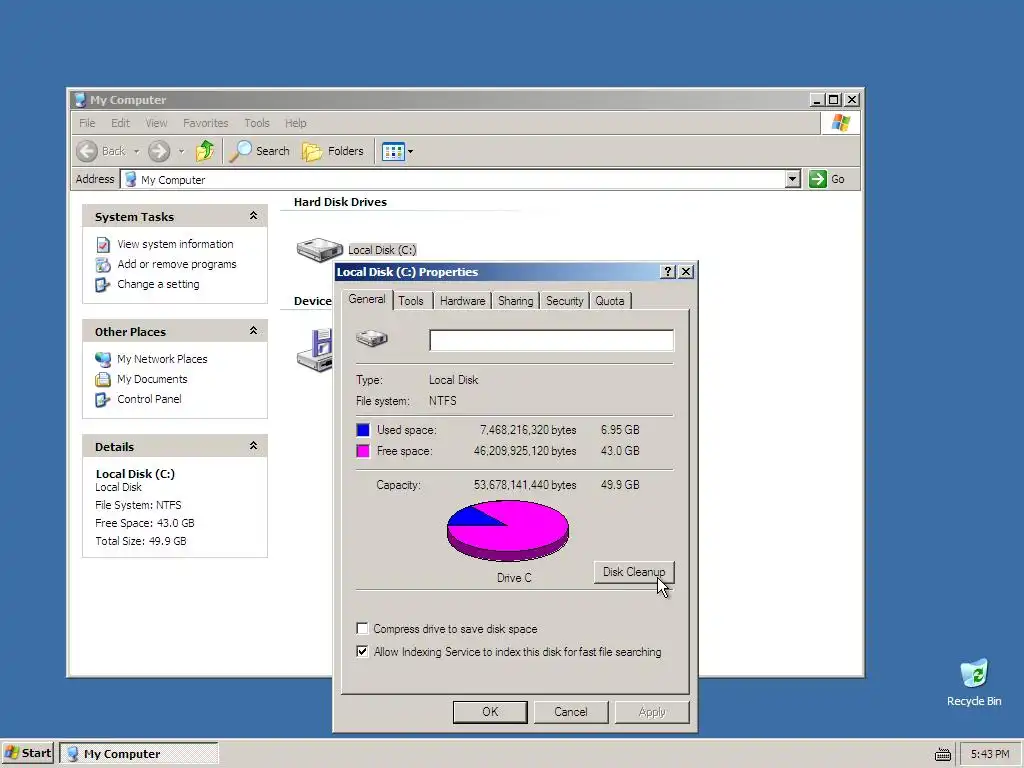Collapse the Other Places panel

253,331
